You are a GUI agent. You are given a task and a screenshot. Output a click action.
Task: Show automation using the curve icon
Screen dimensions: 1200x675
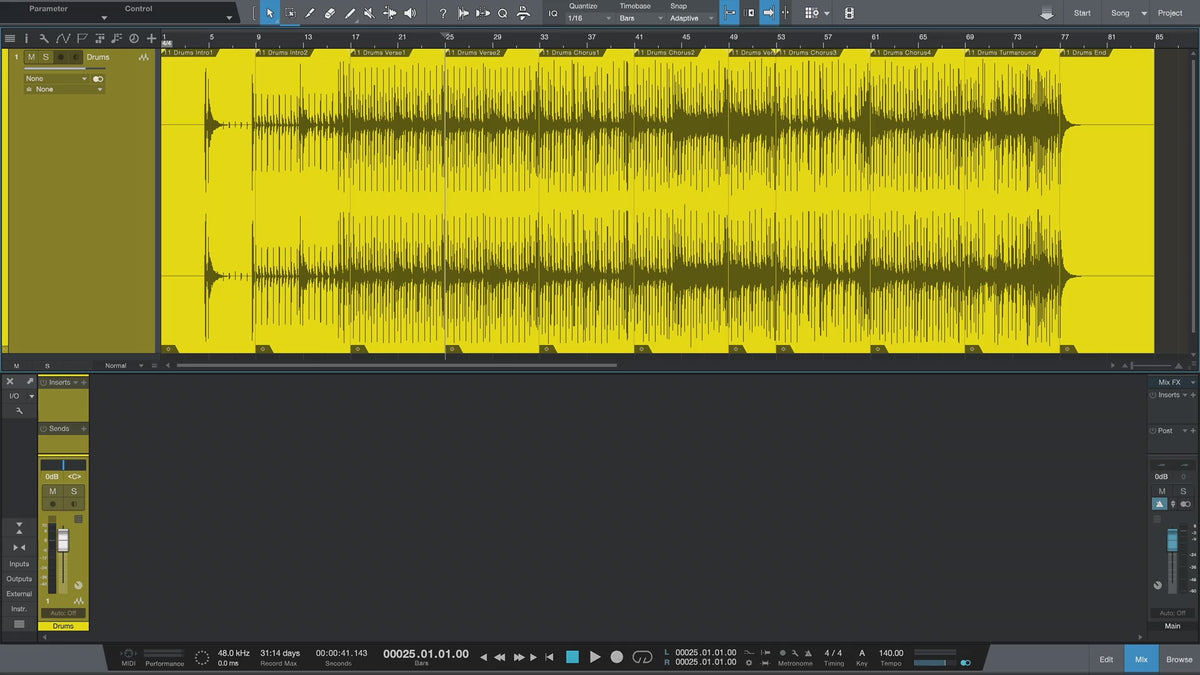[x=63, y=38]
